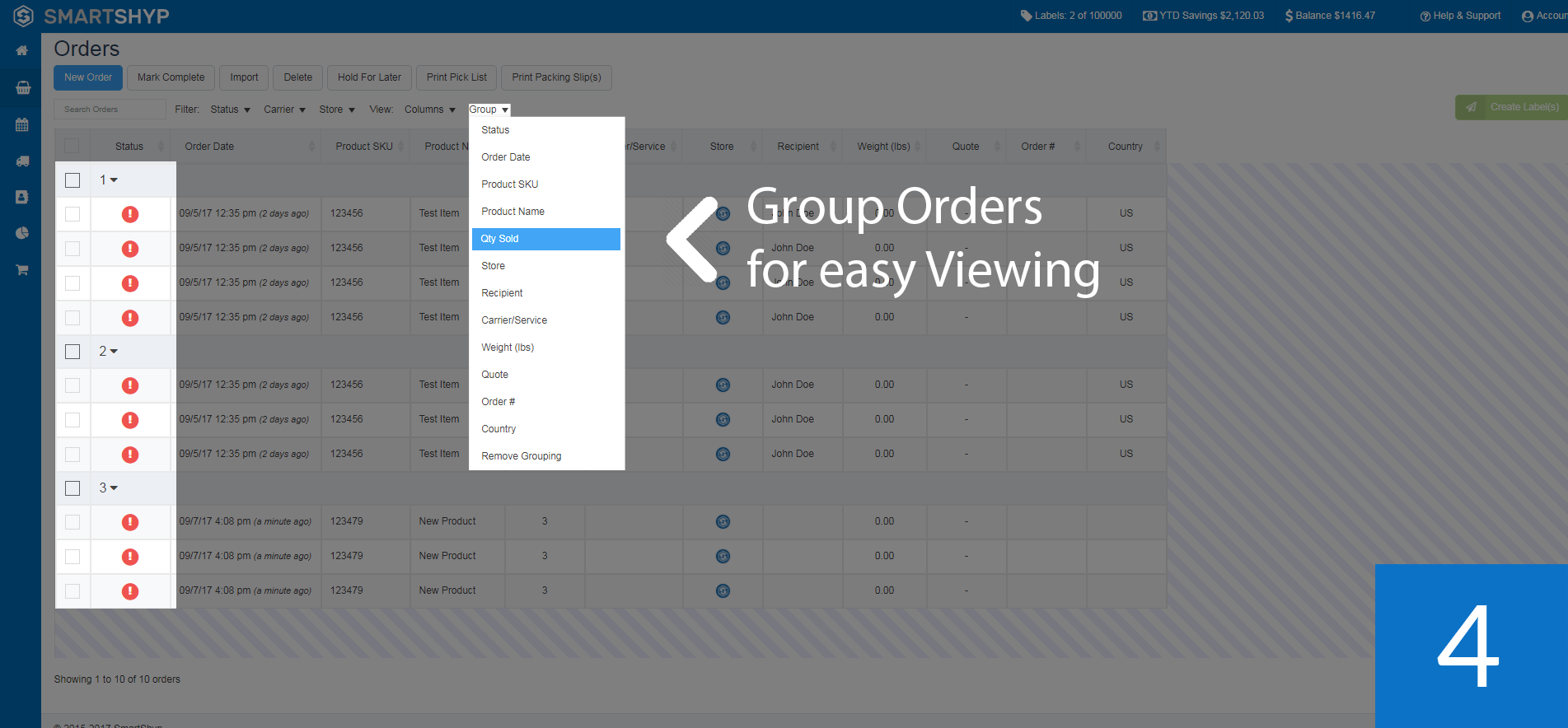This screenshot has height=728, width=1568.
Task: Check the first order row under group 1
Action: click(73, 214)
